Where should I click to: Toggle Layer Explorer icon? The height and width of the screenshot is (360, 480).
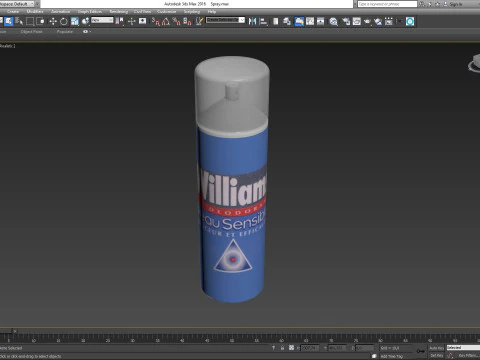287,22
